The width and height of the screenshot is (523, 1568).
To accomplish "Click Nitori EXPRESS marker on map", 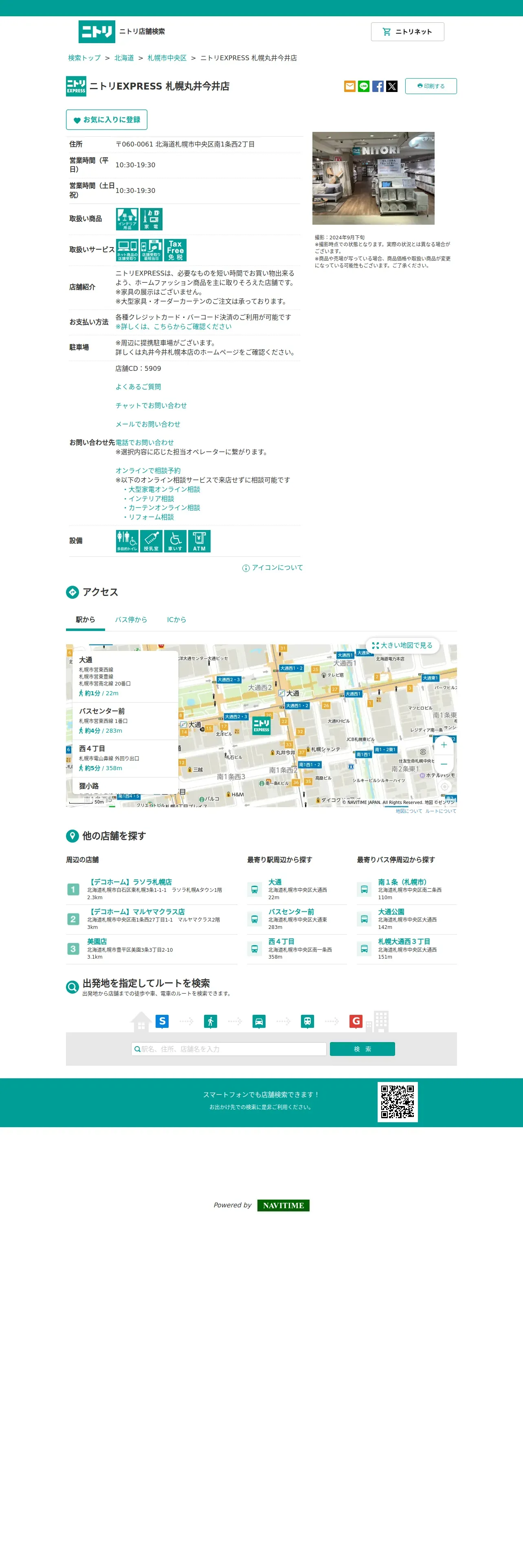I will coord(261,725).
